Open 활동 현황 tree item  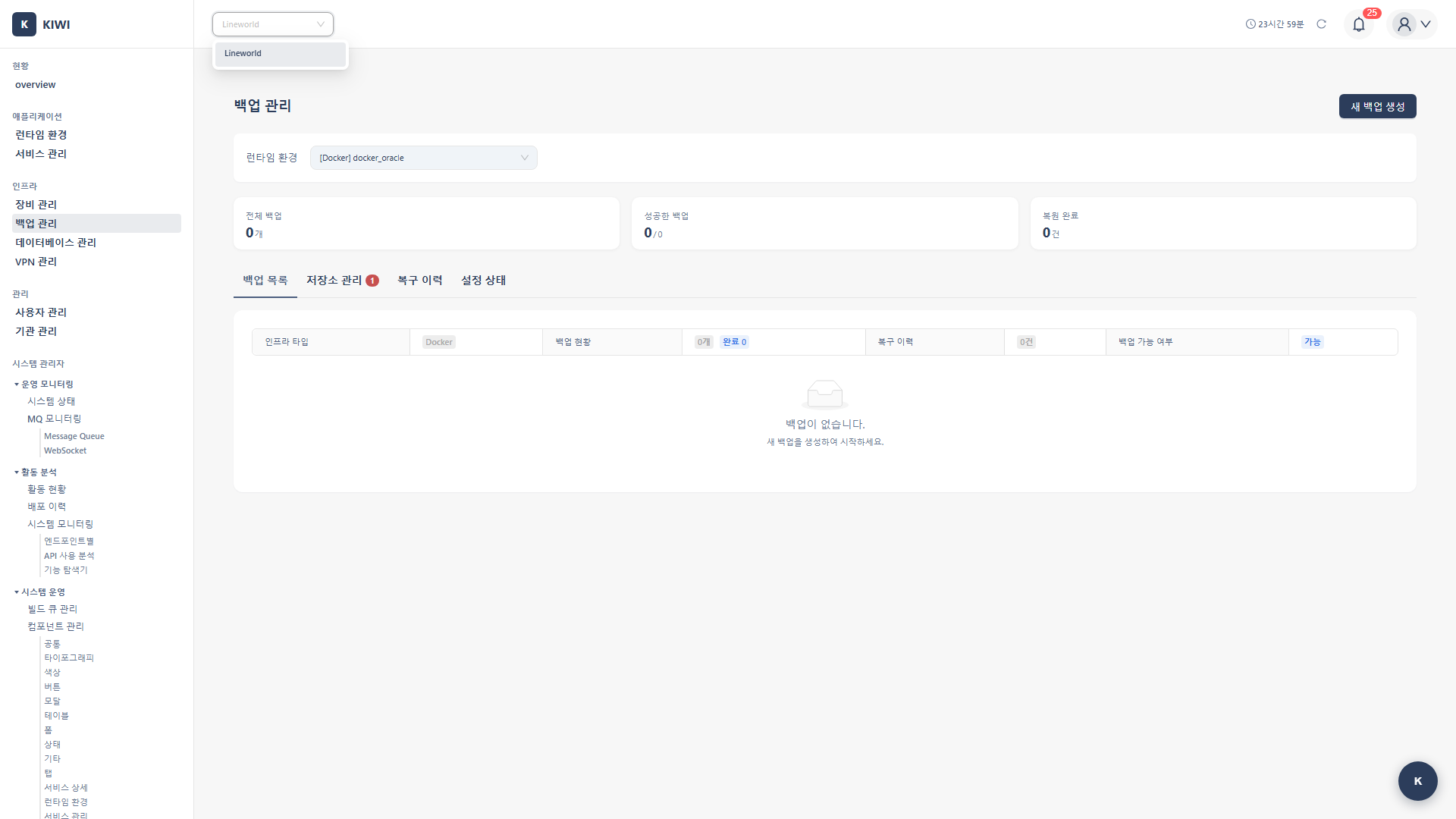47,489
